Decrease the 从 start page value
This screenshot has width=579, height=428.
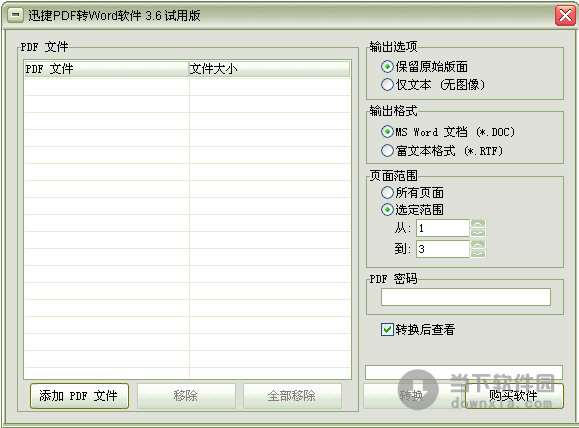[x=478, y=233]
